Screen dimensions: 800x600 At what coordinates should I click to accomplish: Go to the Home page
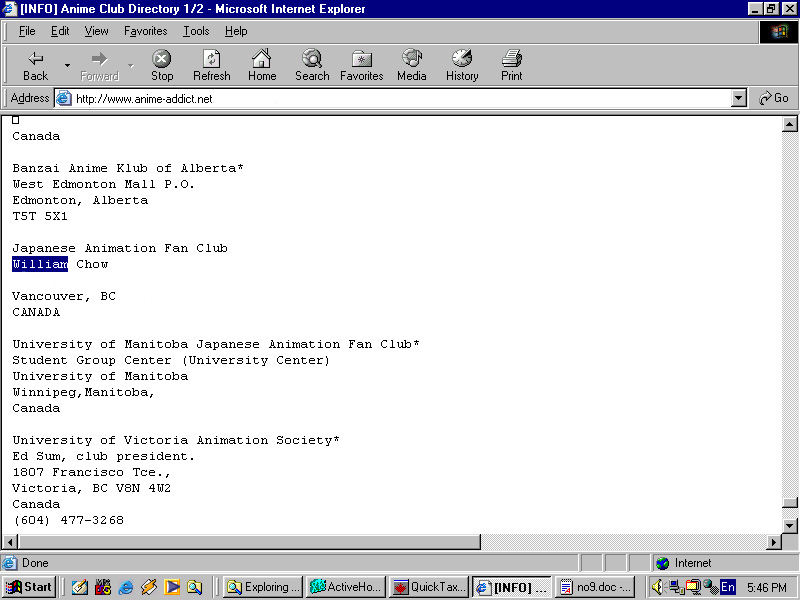tap(262, 66)
